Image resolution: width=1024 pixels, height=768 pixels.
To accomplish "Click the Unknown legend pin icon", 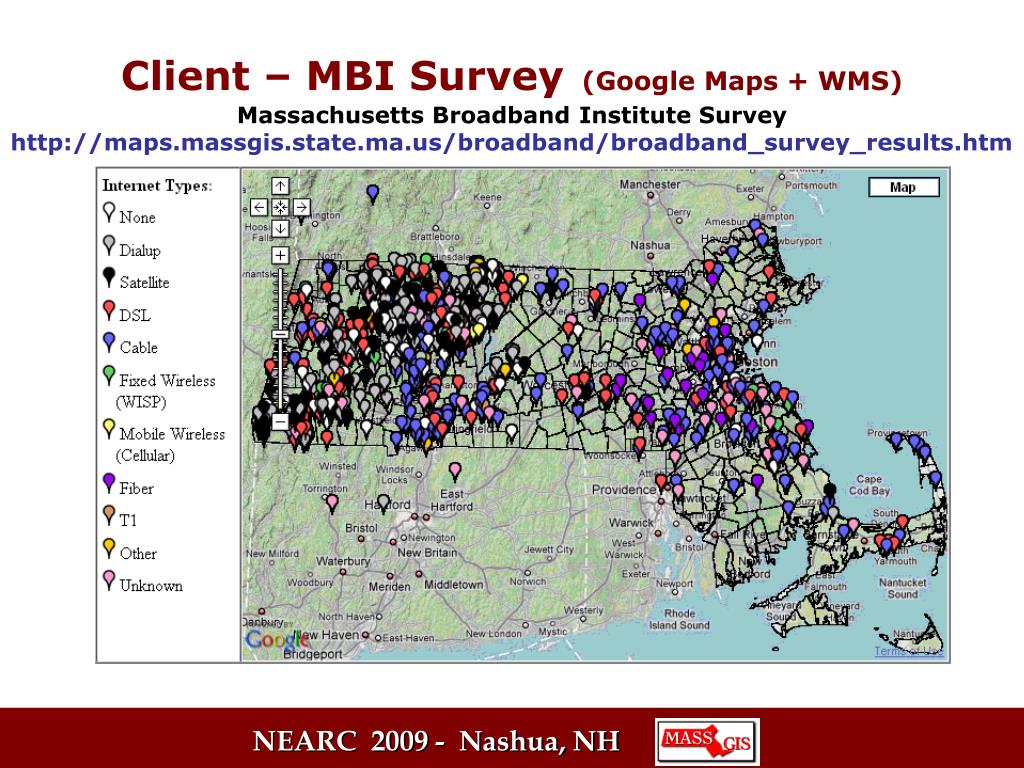I will (109, 581).
